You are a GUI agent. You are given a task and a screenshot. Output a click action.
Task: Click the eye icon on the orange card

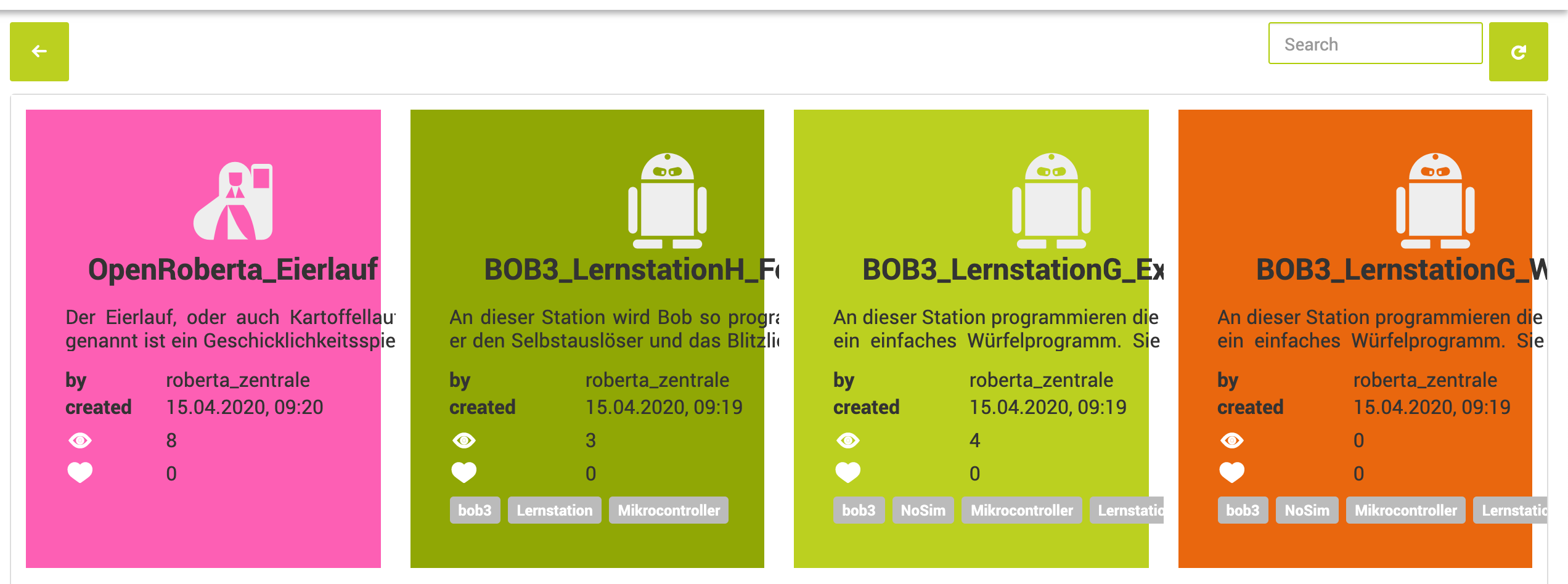coord(1232,440)
